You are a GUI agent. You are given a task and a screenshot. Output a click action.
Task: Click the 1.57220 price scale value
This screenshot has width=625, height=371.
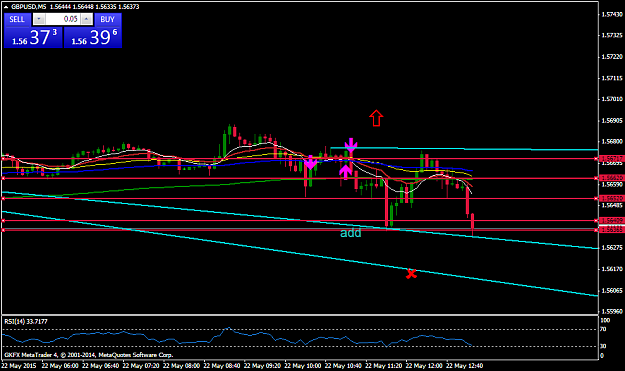[612, 57]
